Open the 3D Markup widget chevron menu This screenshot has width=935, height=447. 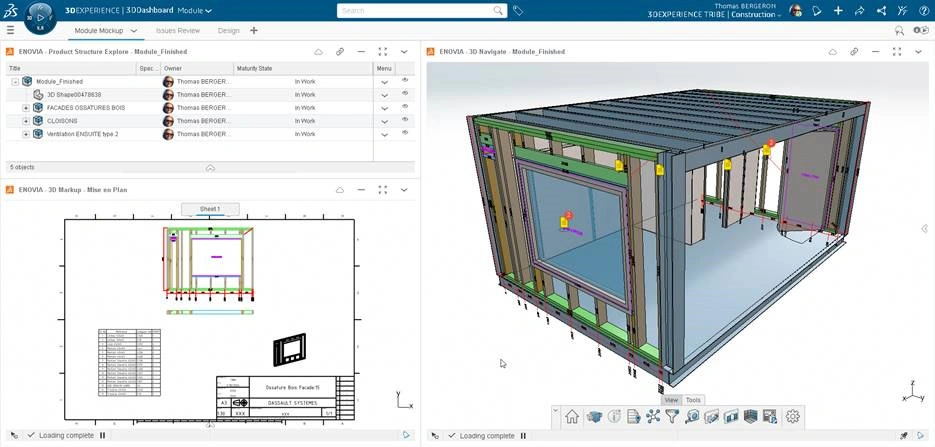(x=404, y=190)
